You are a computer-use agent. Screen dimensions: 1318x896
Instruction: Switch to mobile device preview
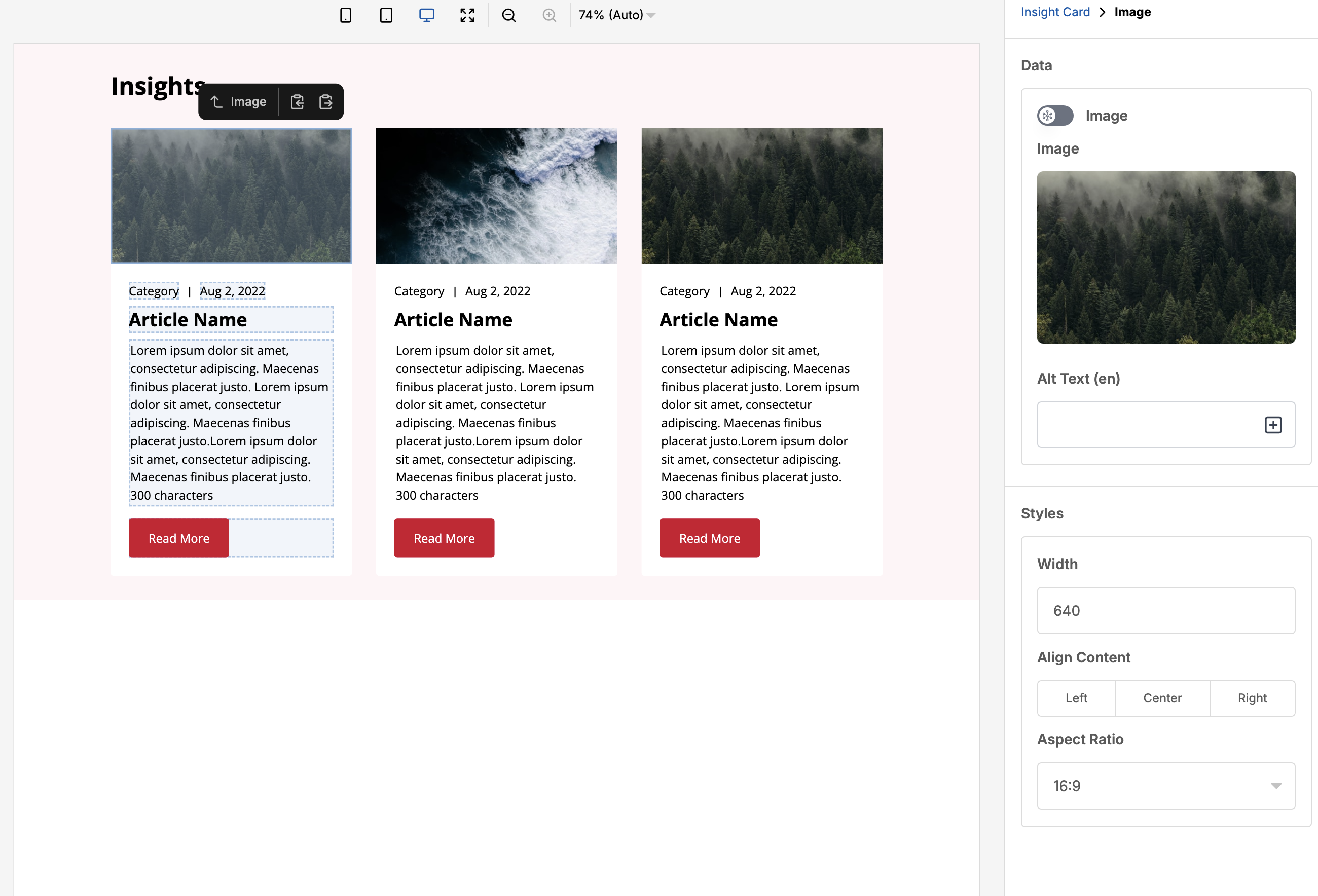345,15
